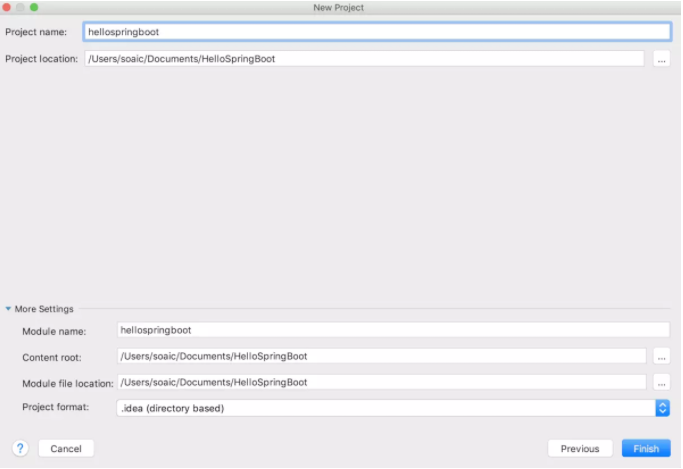Click into the Project location path field
The height and width of the screenshot is (469, 683).
pos(364,59)
